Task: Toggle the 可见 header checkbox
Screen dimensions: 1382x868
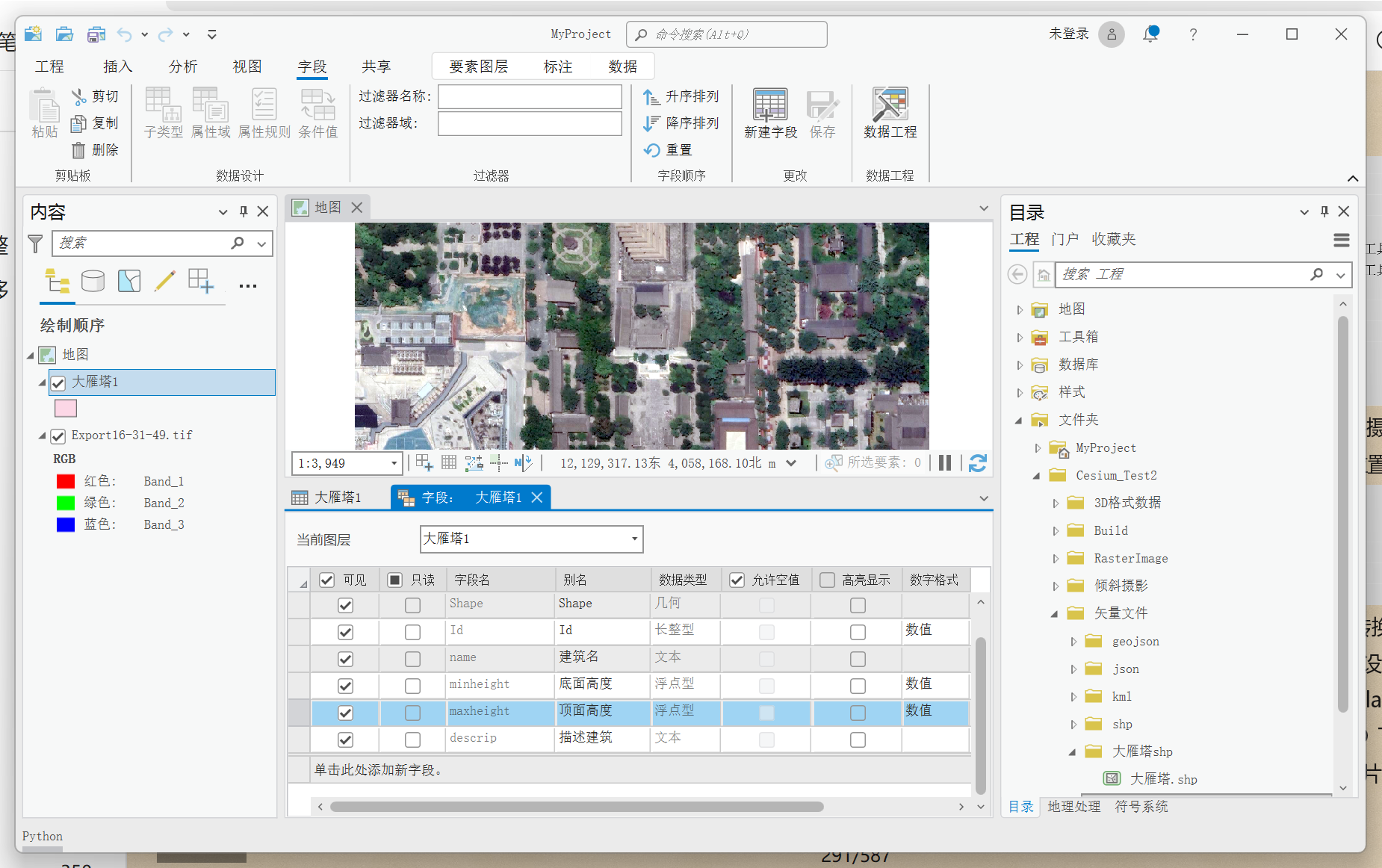Action: click(326, 580)
